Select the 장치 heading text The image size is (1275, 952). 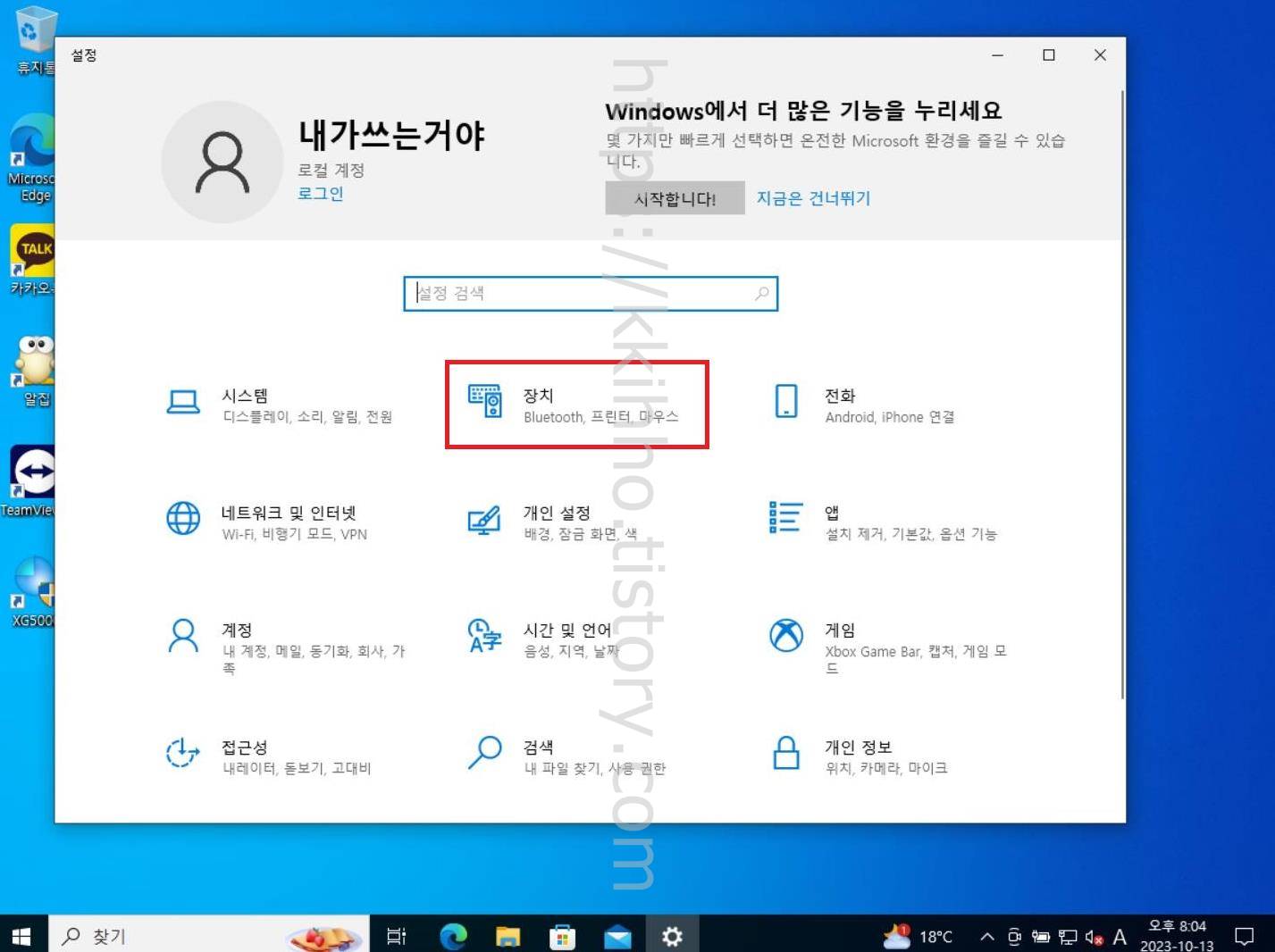click(x=539, y=396)
